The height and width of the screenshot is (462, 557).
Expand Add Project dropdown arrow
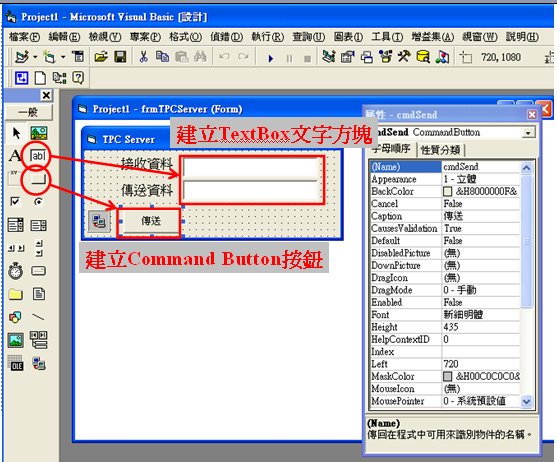pos(35,57)
